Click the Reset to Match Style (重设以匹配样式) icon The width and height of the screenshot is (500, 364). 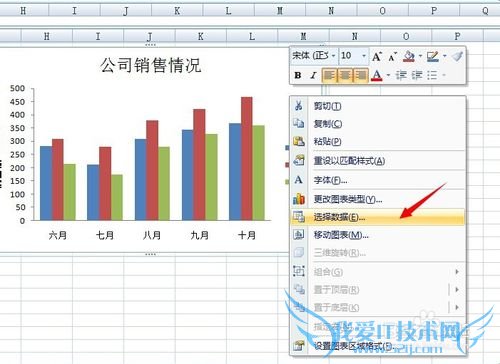point(298,160)
